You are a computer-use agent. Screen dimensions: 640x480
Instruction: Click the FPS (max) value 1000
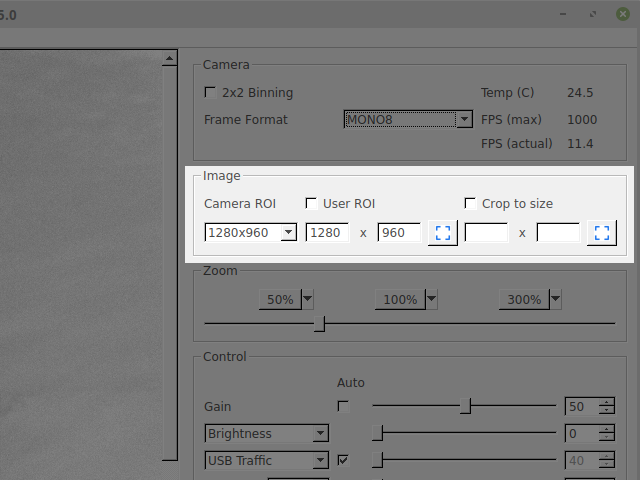pos(582,120)
